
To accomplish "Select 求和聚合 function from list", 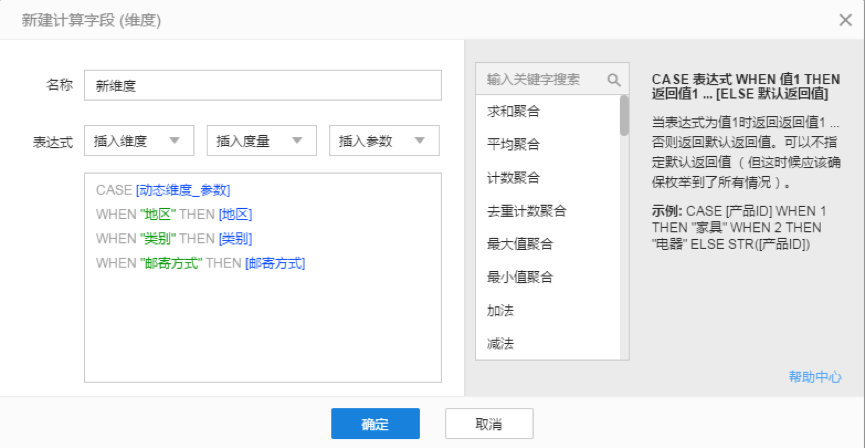I will coord(513,111).
